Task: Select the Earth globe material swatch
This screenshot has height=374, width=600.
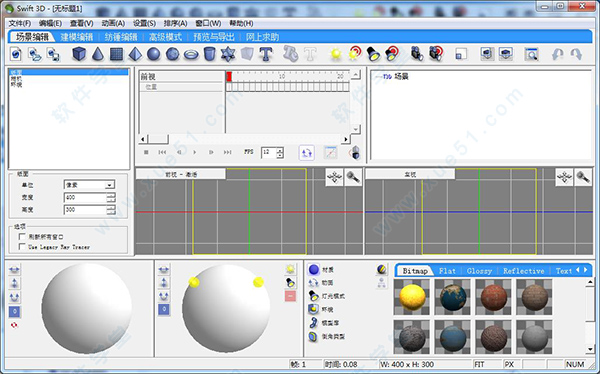Action: [453, 297]
